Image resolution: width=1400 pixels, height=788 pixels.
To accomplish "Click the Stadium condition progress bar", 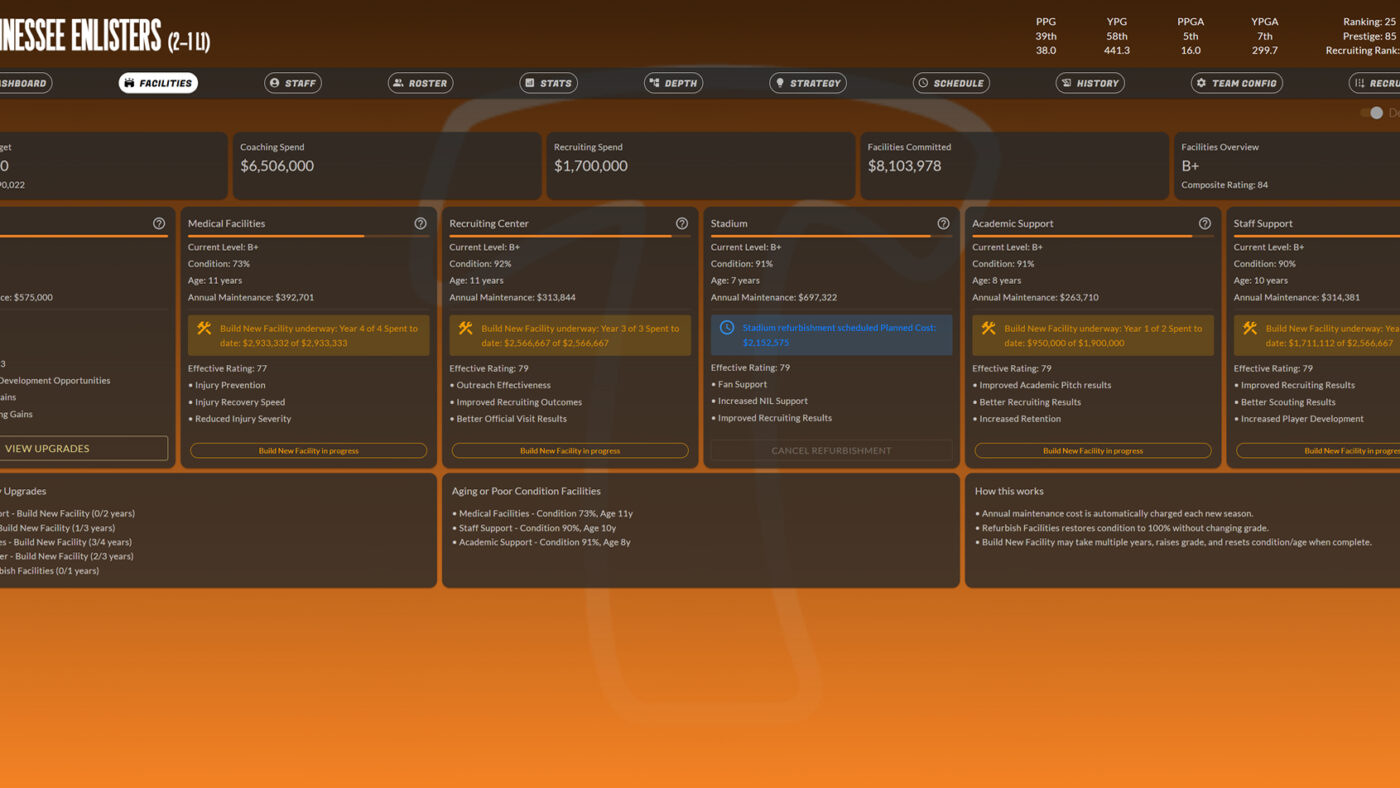I will click(831, 236).
